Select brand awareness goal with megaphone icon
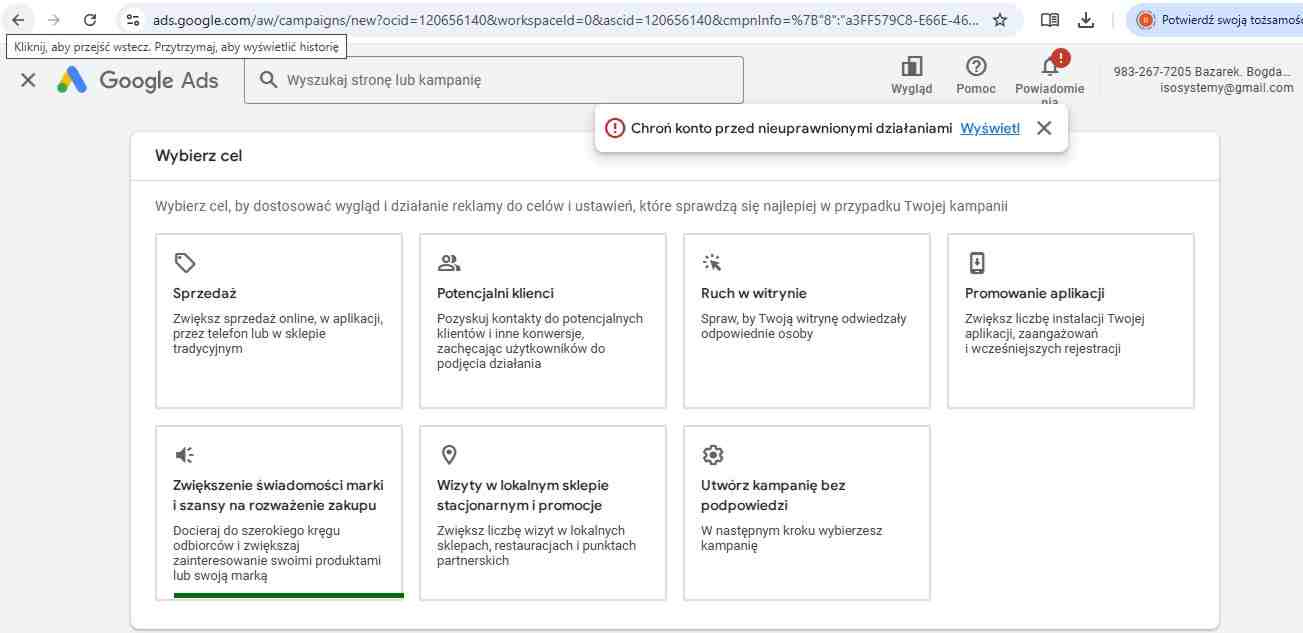The image size is (1303, 633). pyautogui.click(x=279, y=512)
